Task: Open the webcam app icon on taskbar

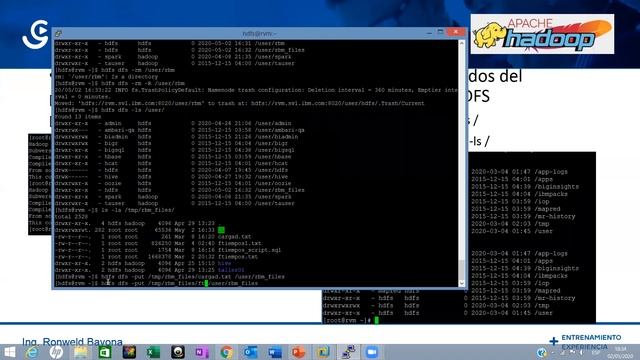Action: pyautogui.click(x=178, y=352)
